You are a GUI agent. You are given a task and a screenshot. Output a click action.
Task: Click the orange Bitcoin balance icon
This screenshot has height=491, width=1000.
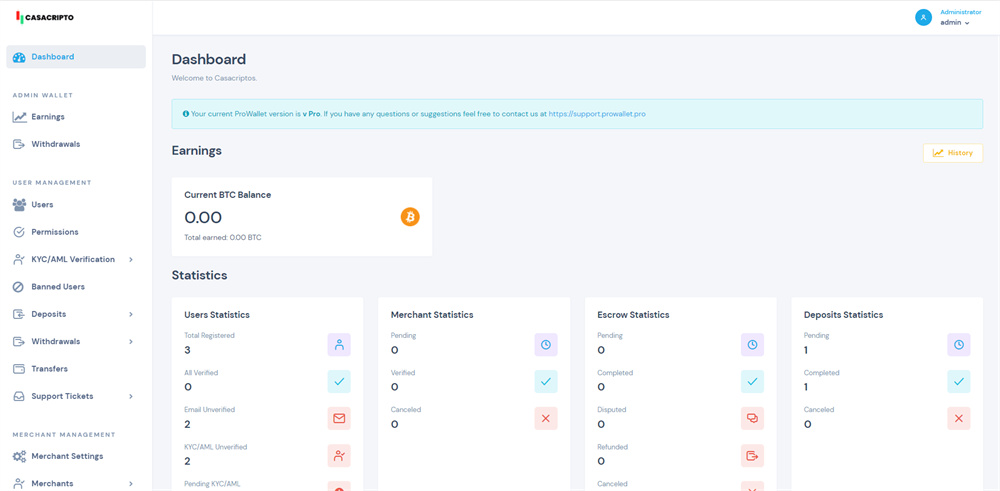point(410,217)
